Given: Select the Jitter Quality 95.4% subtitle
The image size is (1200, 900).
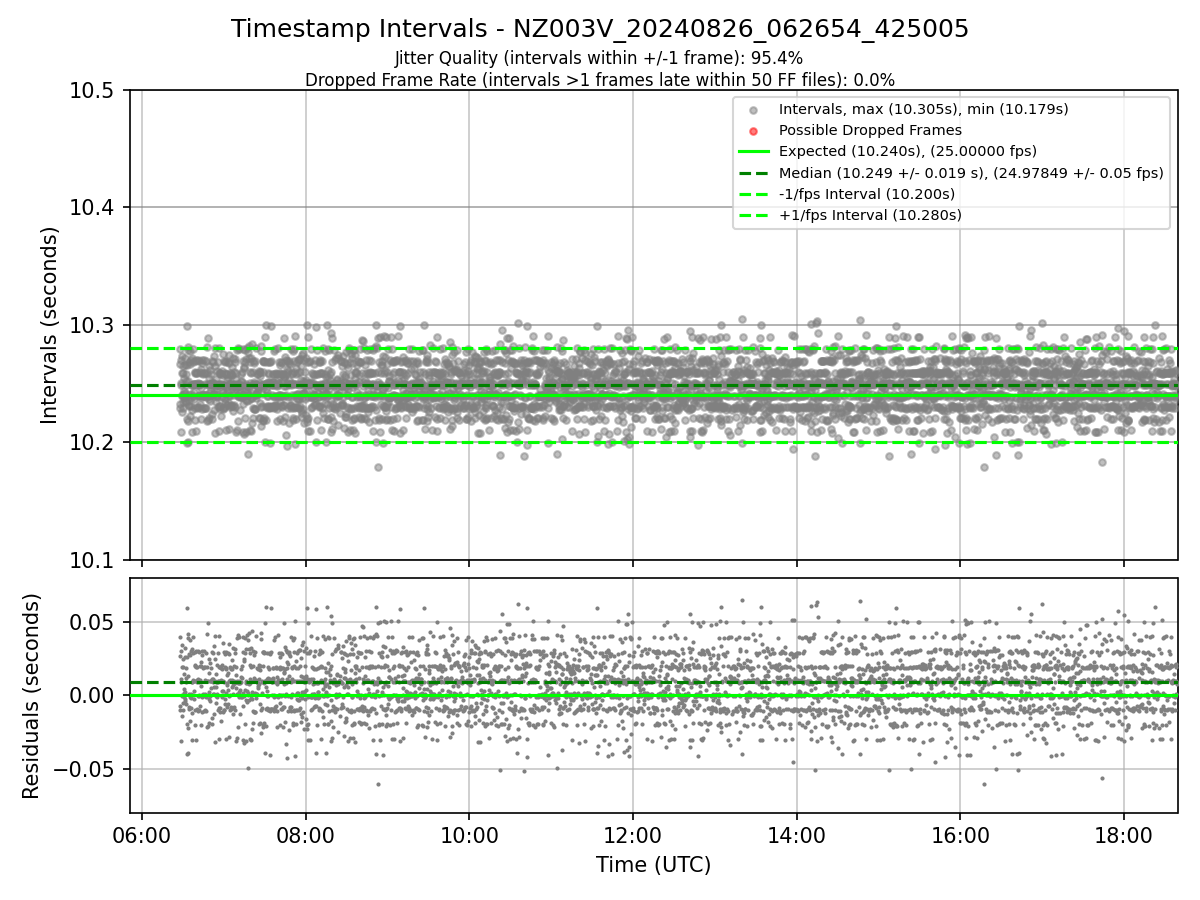Looking at the screenshot, I should pos(600,58).
